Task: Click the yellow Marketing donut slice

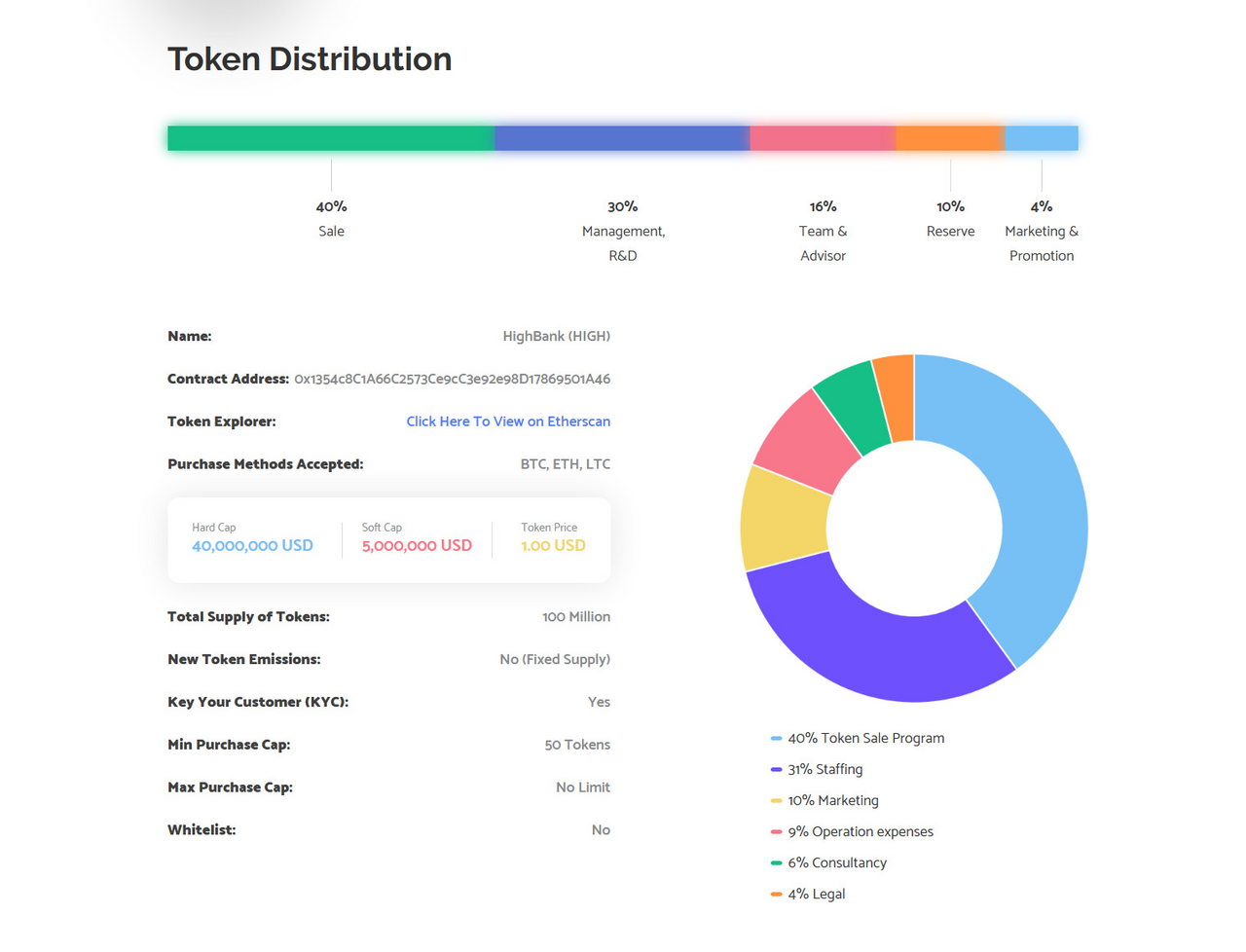Action: (784, 519)
